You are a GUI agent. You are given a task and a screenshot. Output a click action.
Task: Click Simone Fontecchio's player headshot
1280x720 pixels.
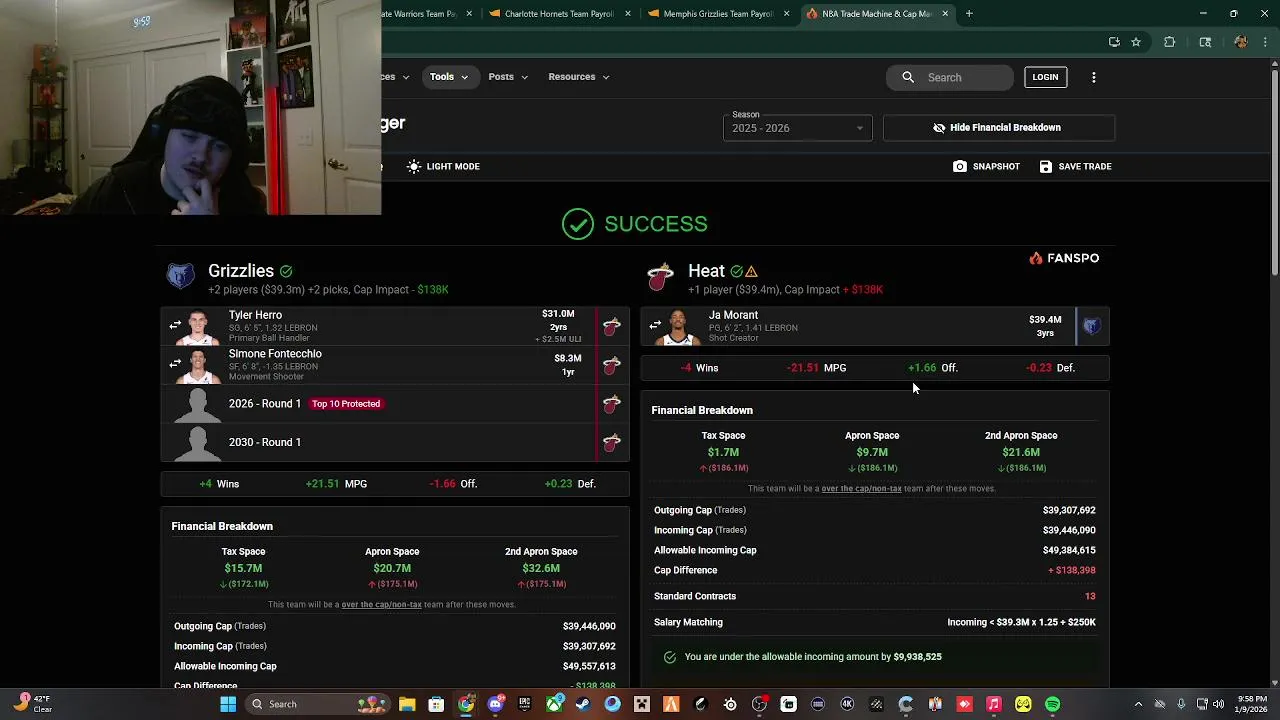[198, 366]
